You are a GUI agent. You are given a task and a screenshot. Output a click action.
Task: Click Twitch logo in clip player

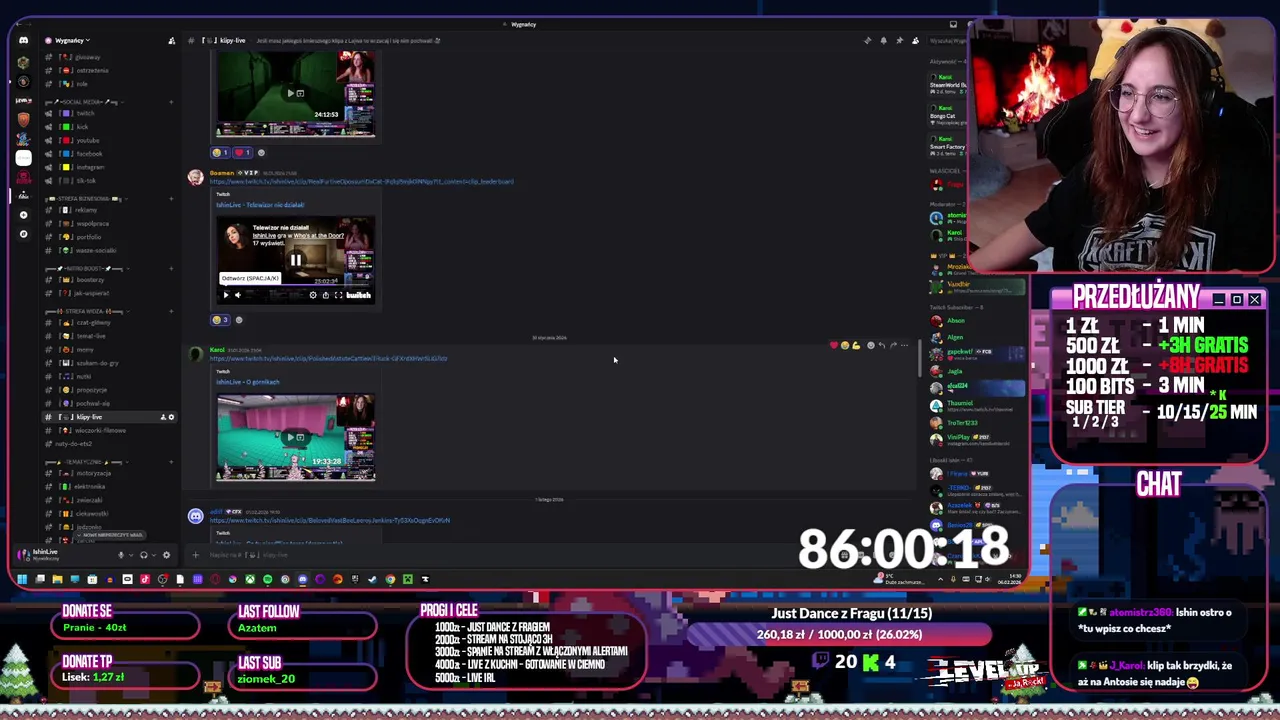point(358,295)
